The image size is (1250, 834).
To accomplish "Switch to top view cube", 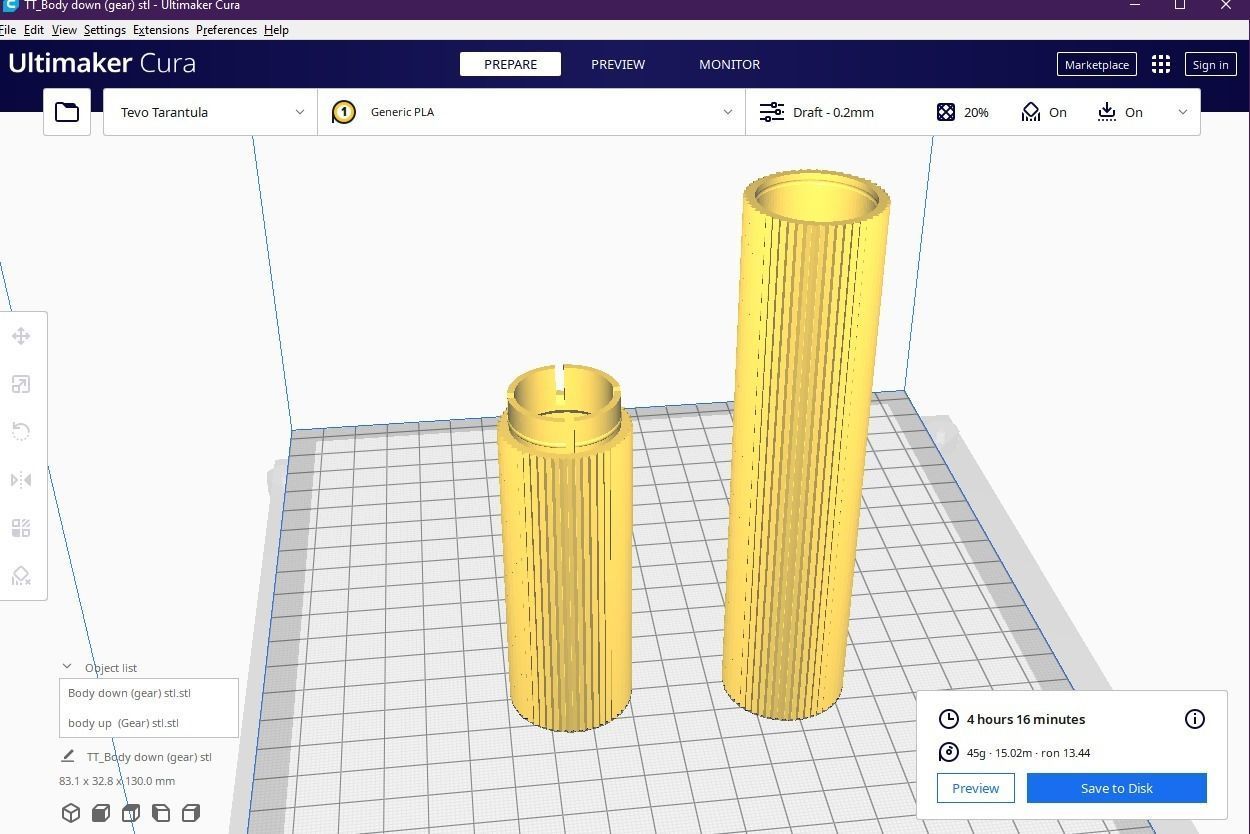I will (131, 813).
